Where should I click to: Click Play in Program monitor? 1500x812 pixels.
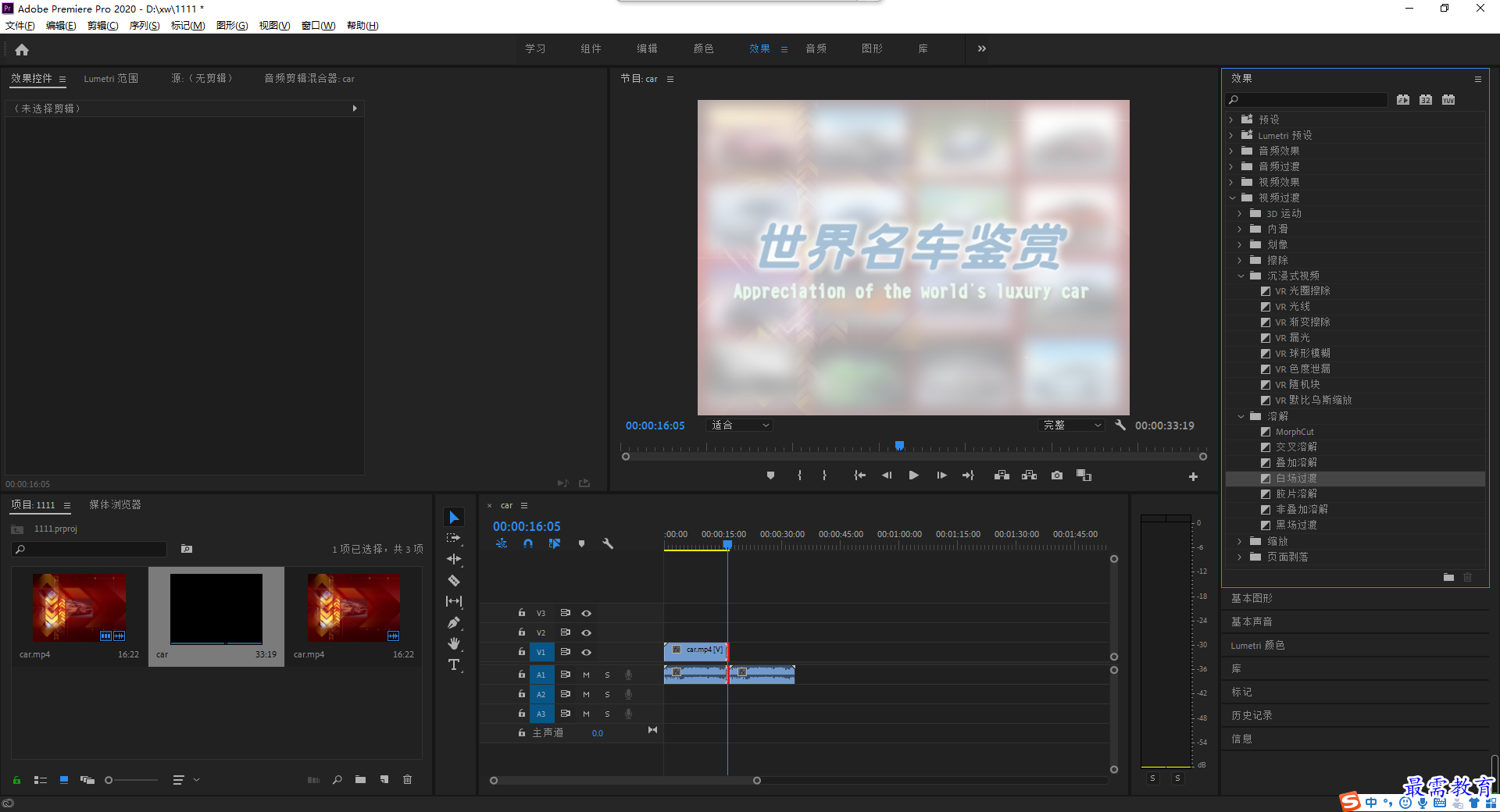tap(913, 475)
